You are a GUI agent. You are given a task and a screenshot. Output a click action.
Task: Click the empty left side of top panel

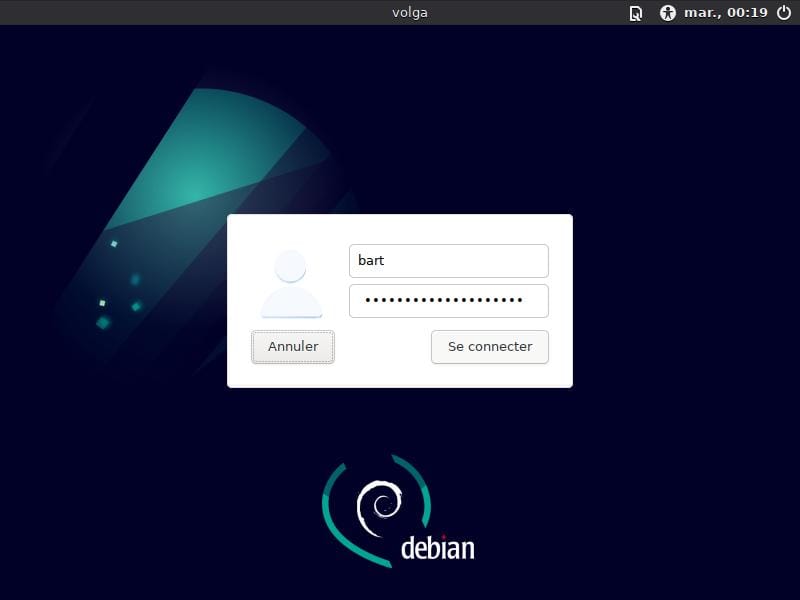click(150, 13)
